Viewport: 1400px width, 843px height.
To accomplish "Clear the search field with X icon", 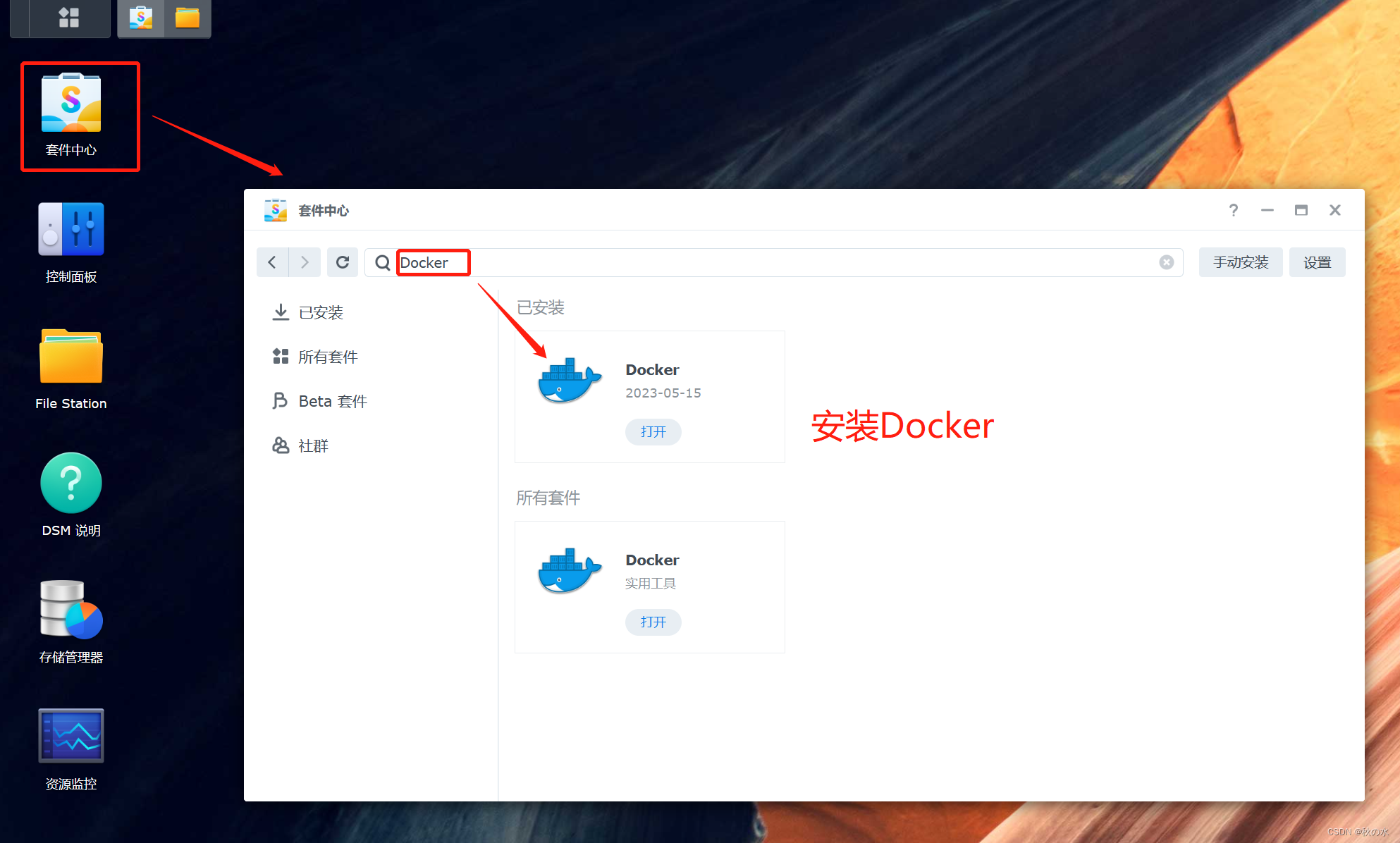I will click(1167, 262).
